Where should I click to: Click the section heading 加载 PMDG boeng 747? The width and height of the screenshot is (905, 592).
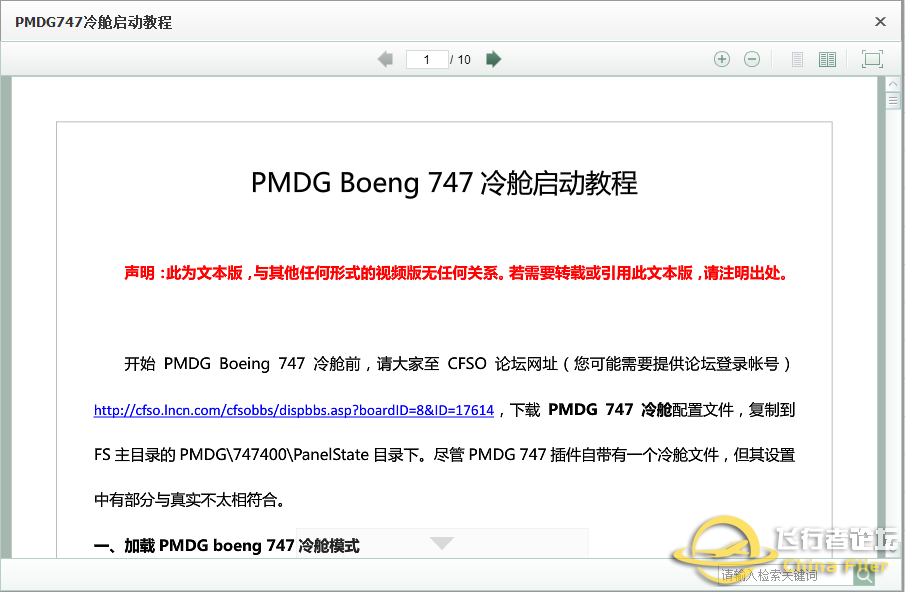(226, 545)
